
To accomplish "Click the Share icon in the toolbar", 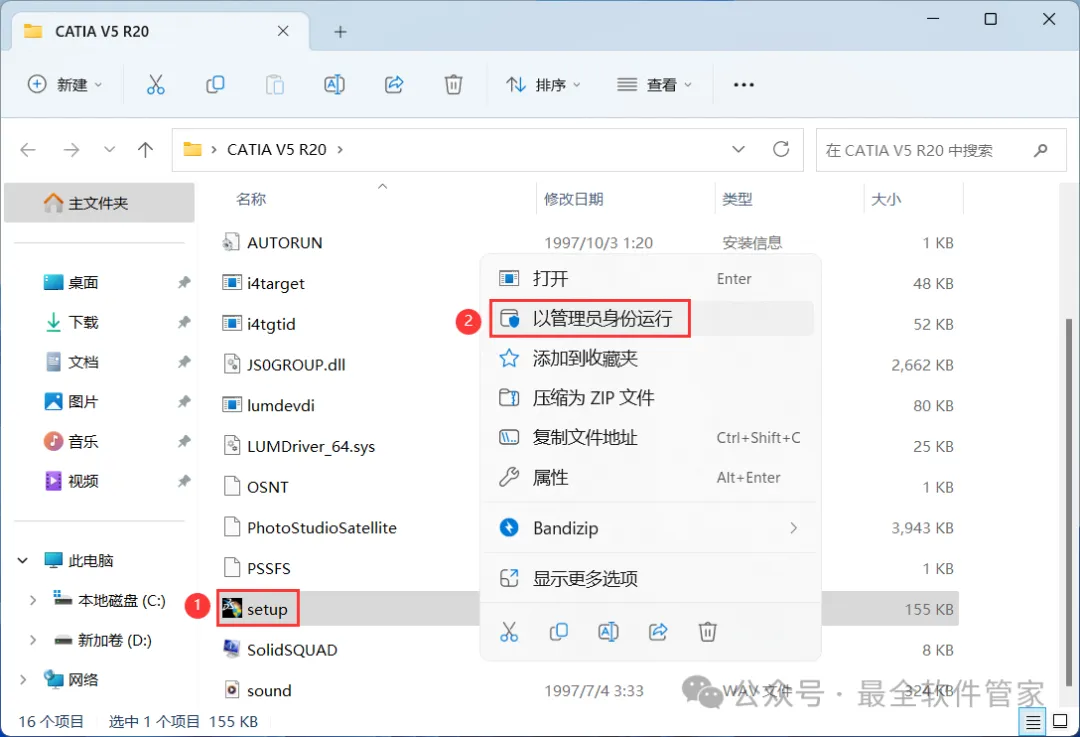I will pyautogui.click(x=393, y=85).
